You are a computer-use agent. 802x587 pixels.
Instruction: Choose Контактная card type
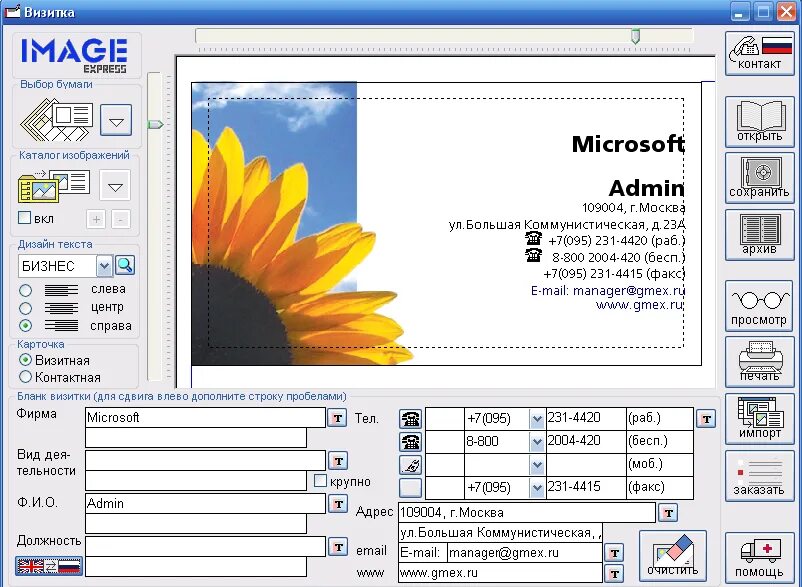pos(25,377)
